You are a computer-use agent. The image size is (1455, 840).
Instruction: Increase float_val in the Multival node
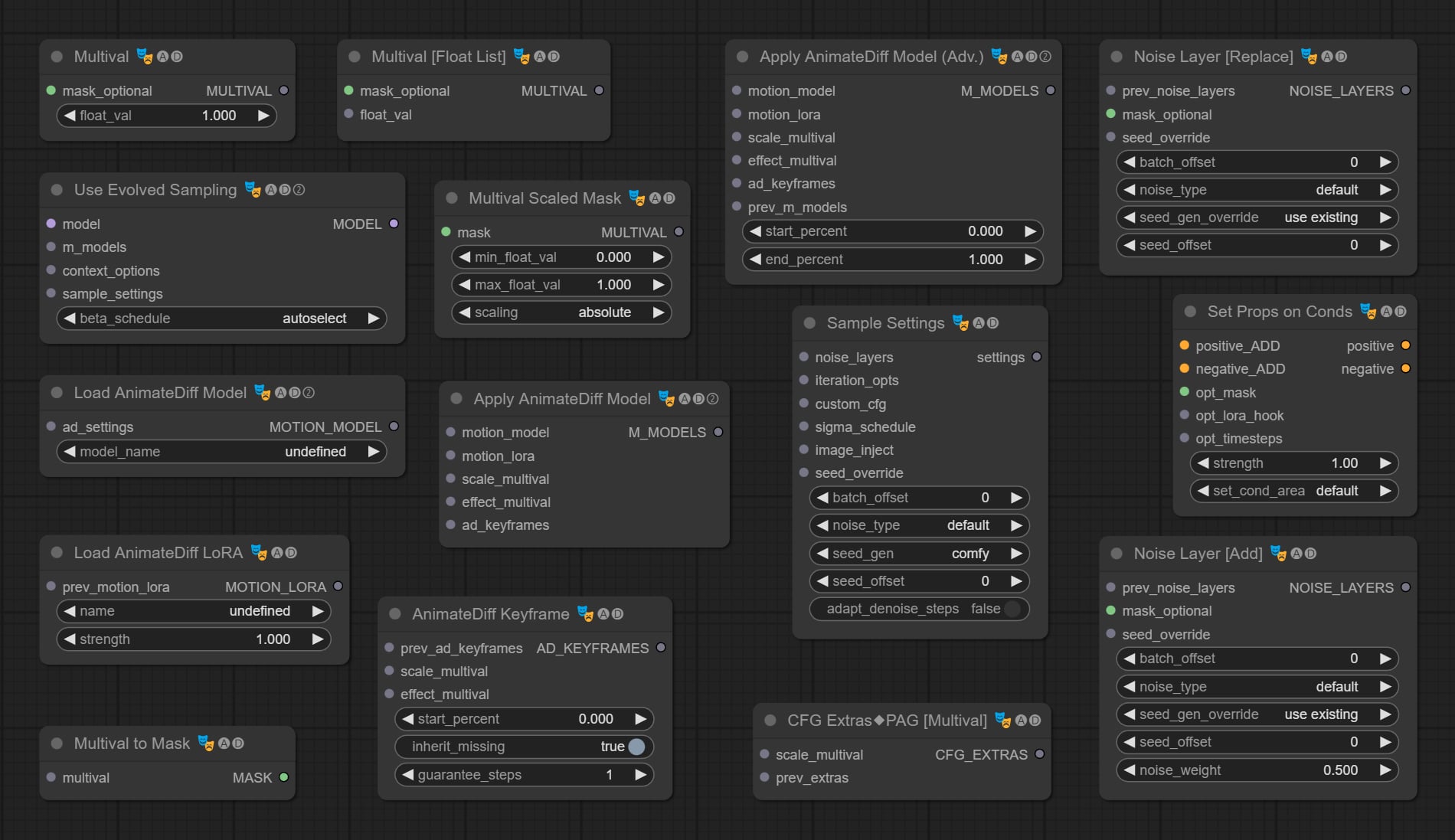coord(263,116)
